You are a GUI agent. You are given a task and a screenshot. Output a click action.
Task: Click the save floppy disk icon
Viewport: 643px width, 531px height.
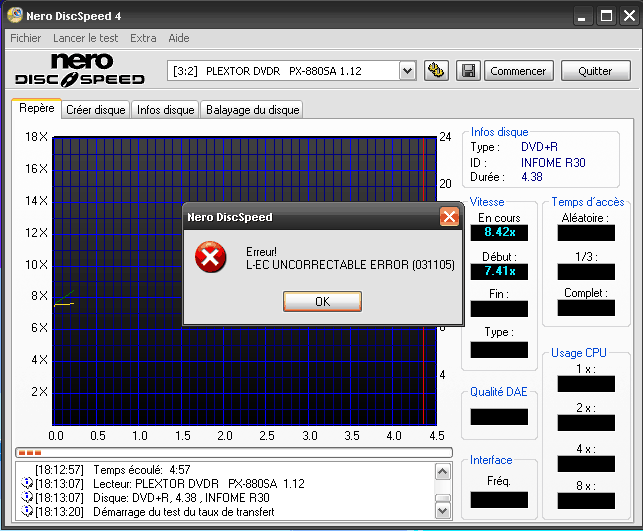click(x=468, y=71)
